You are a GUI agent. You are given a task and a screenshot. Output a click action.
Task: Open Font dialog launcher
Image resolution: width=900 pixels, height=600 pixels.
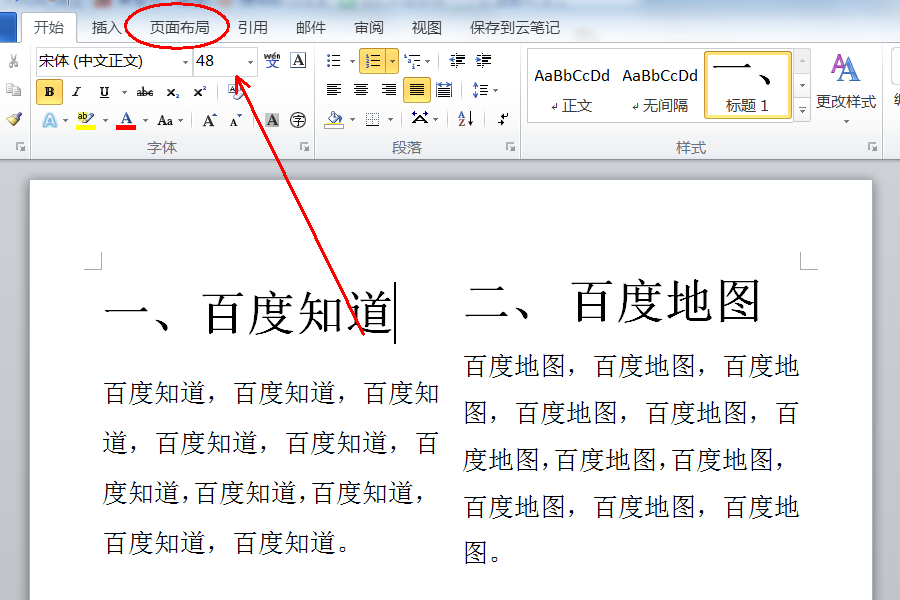pyautogui.click(x=305, y=148)
